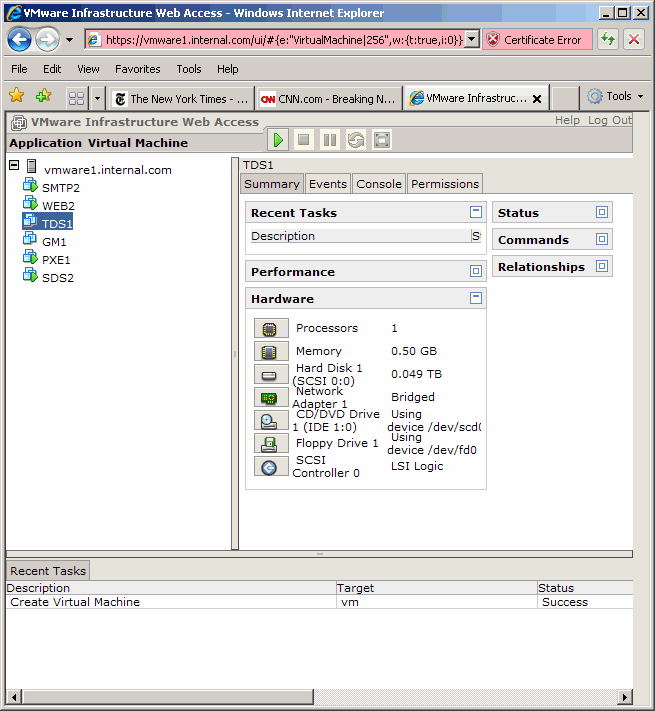This screenshot has height=711, width=655.
Task: Collapse the vmware1.internal.com tree node
Action: [14, 166]
